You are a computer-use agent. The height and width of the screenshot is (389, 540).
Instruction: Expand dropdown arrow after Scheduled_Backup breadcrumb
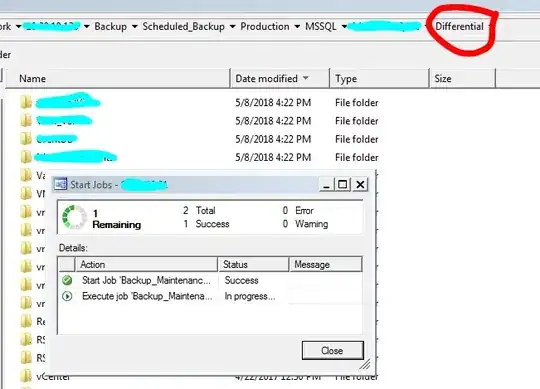232,27
